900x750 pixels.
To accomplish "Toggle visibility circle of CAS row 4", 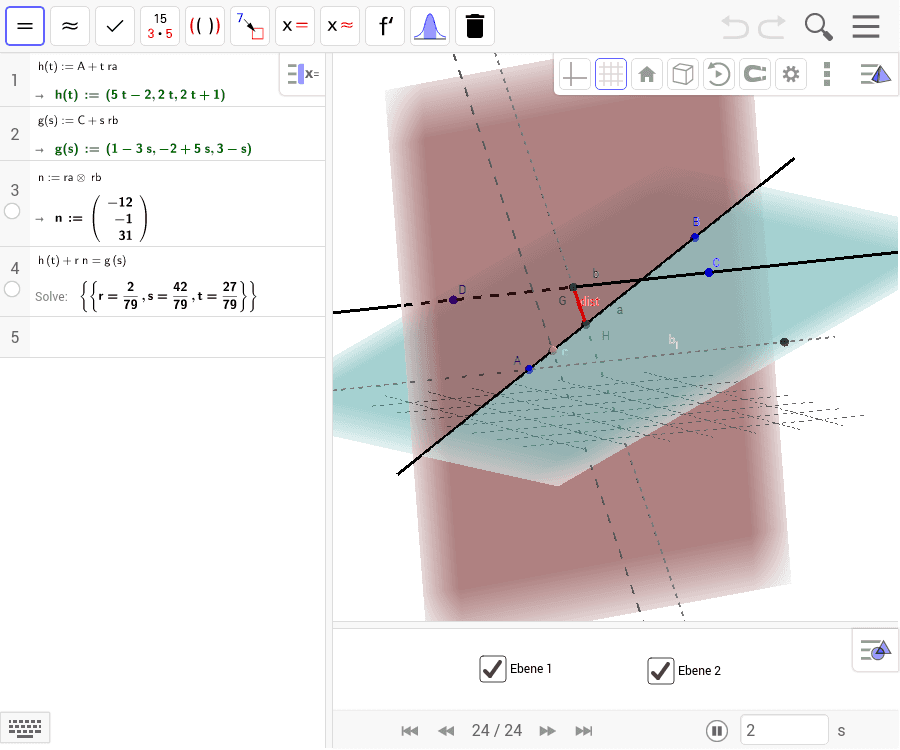I will point(12,289).
